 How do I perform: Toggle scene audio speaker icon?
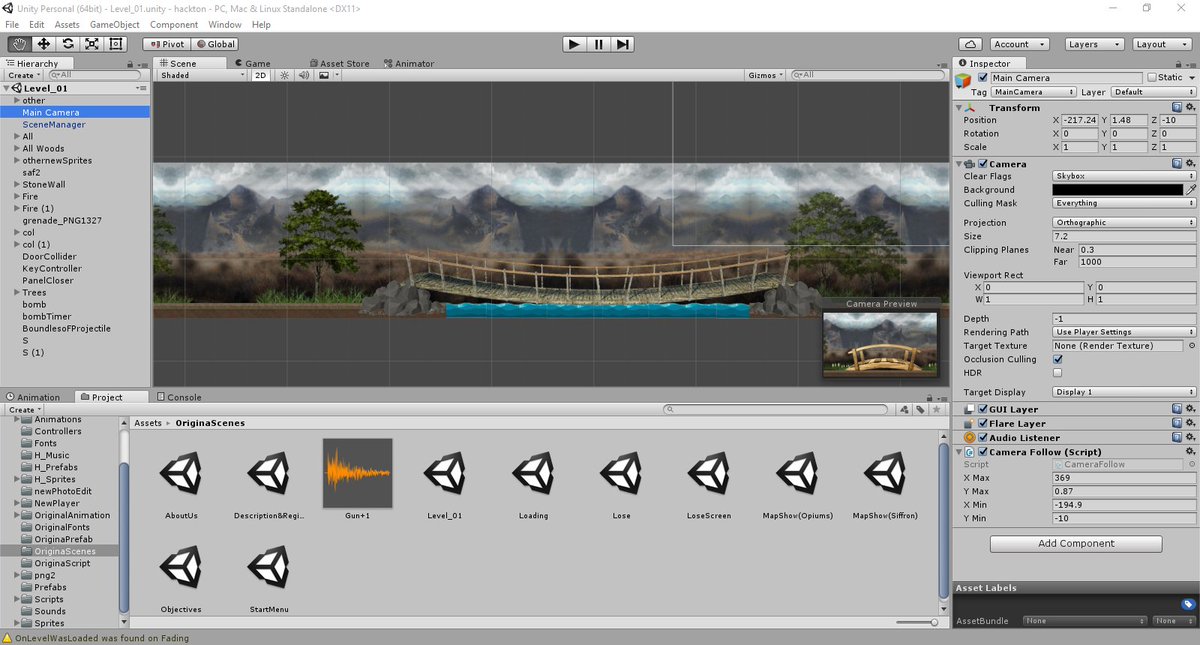point(305,75)
